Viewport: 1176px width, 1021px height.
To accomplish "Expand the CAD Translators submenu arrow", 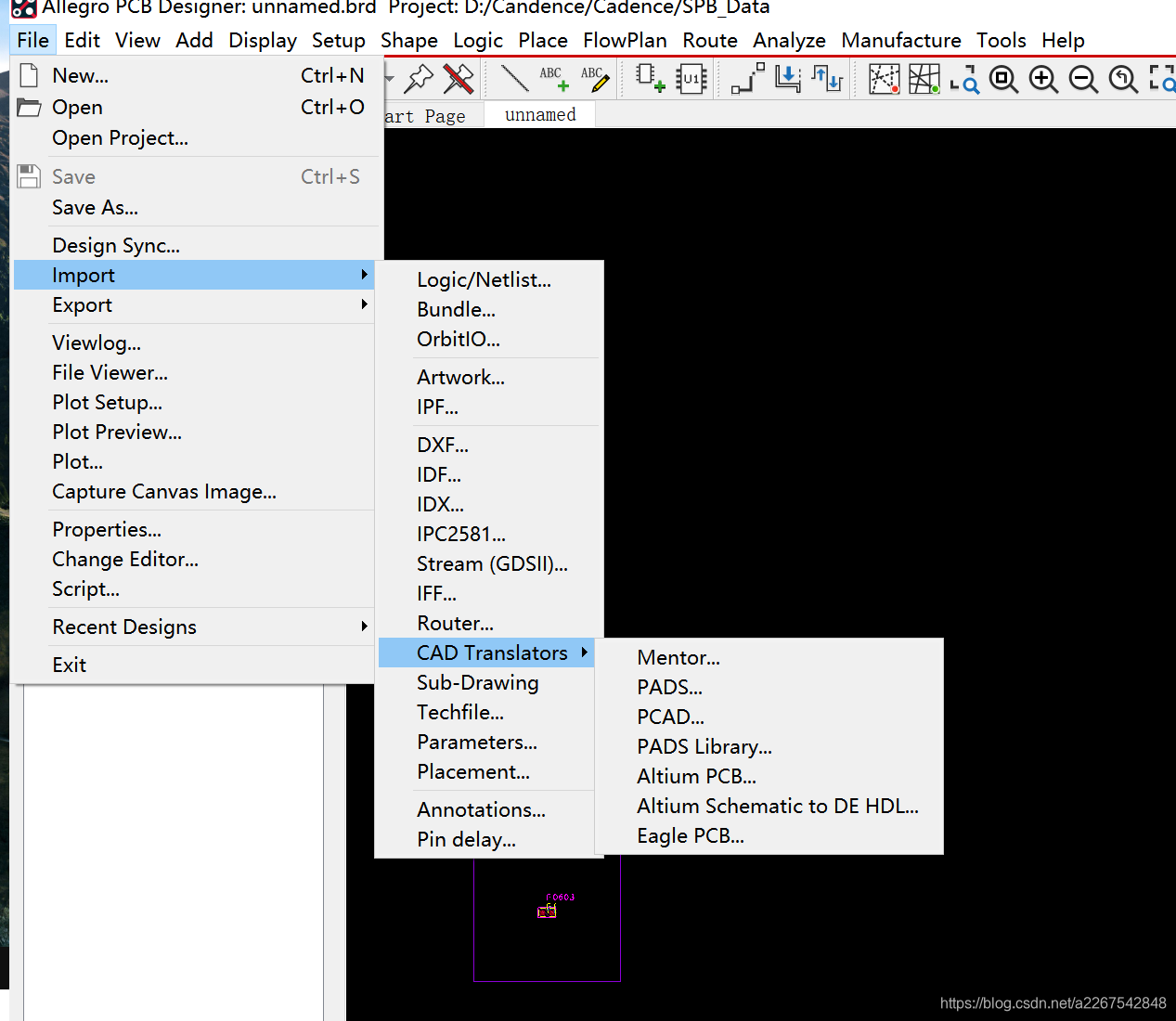I will 585,653.
